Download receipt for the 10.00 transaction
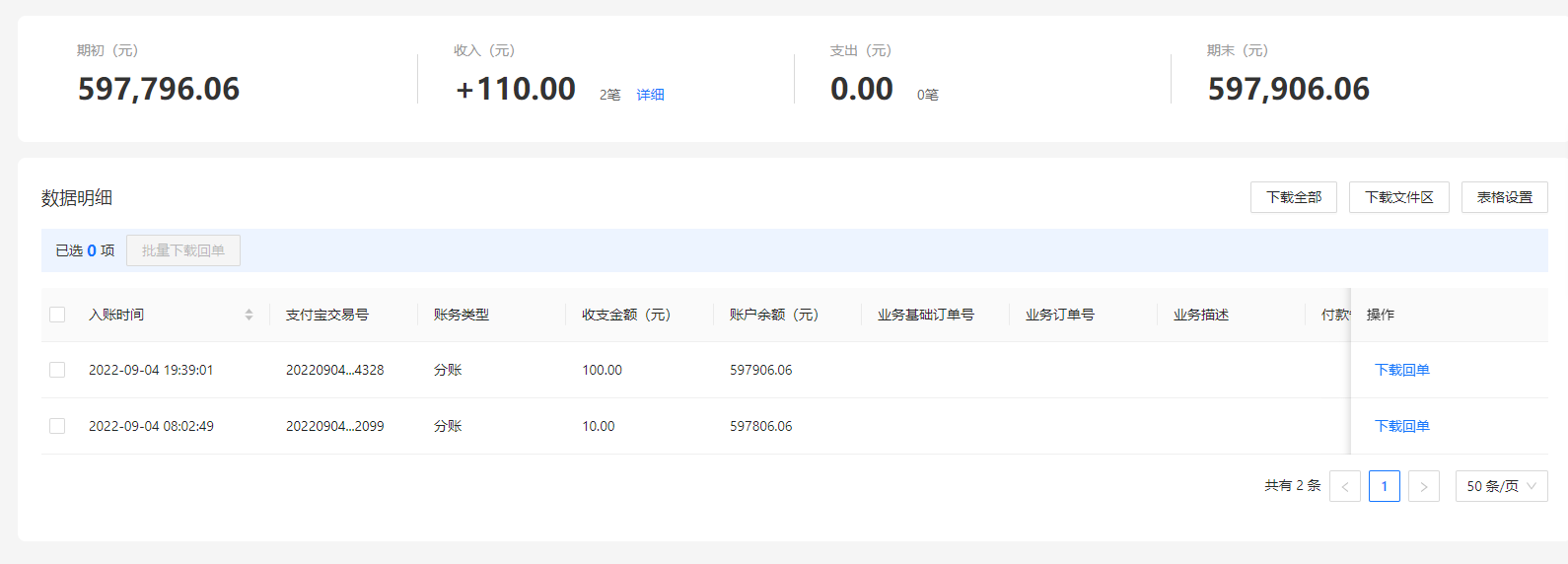Screen dimensions: 1568x564 pos(1401,426)
